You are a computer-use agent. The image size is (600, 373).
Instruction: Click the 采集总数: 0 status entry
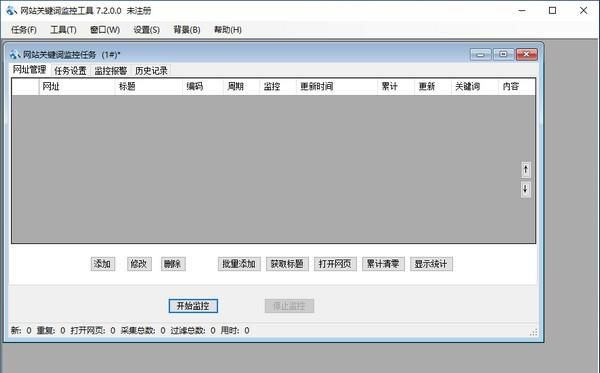[x=143, y=331]
